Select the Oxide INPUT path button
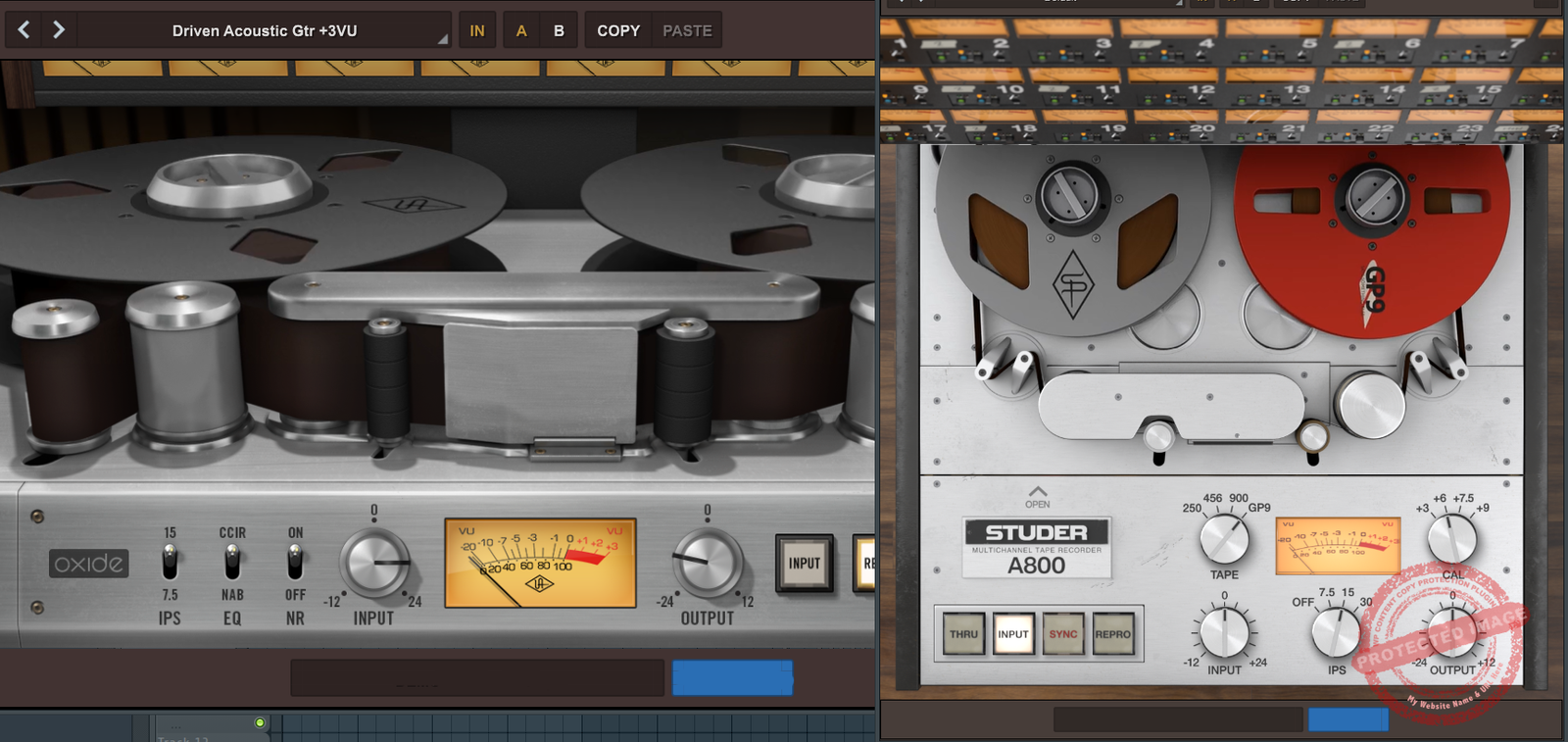The height and width of the screenshot is (742, 1568). pos(805,564)
